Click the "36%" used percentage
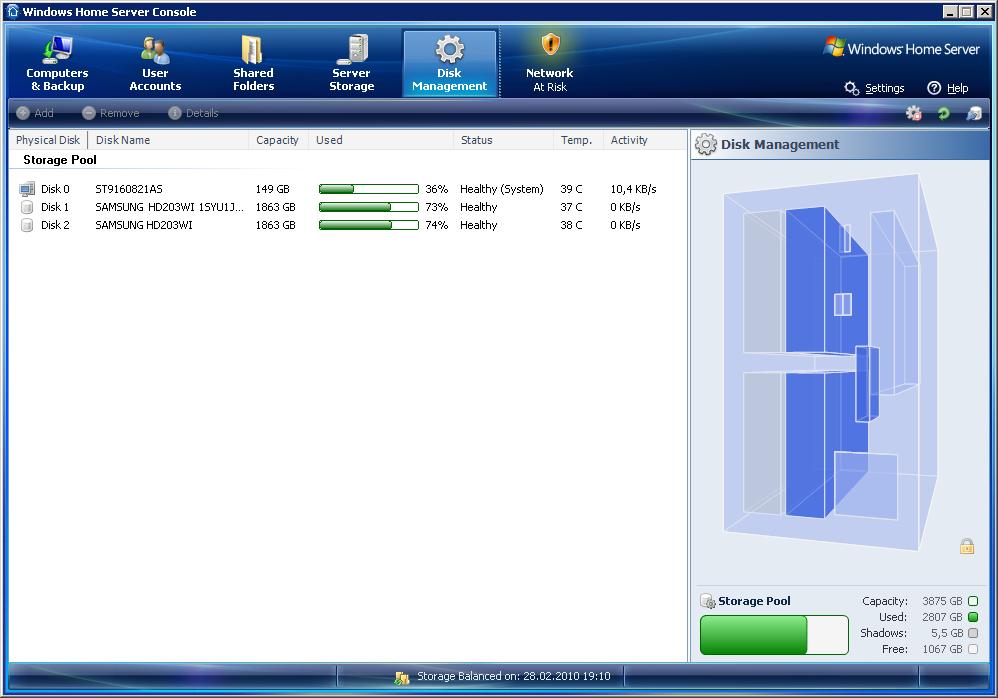998x698 pixels. (437, 189)
